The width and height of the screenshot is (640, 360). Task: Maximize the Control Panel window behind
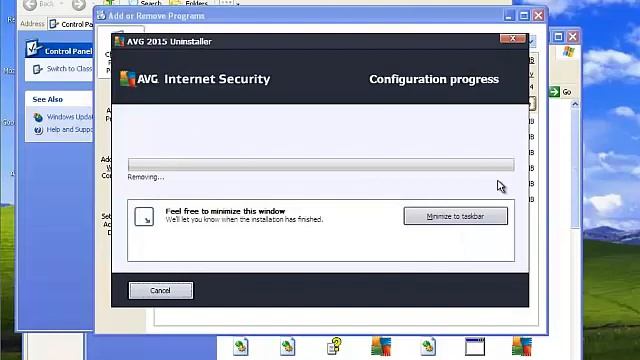[x=558, y=37]
